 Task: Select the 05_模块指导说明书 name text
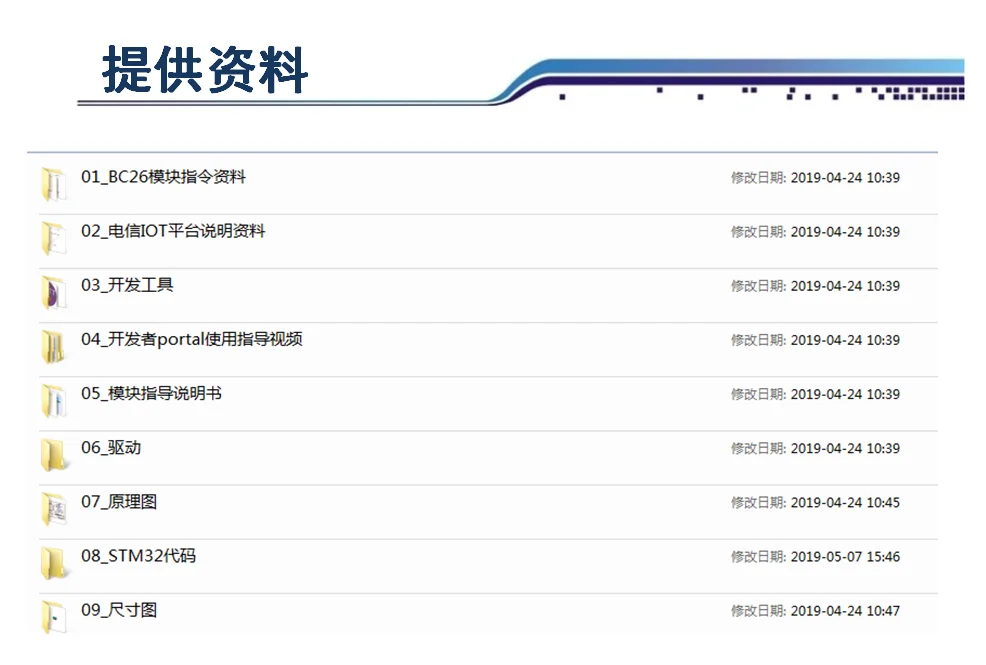click(x=152, y=393)
